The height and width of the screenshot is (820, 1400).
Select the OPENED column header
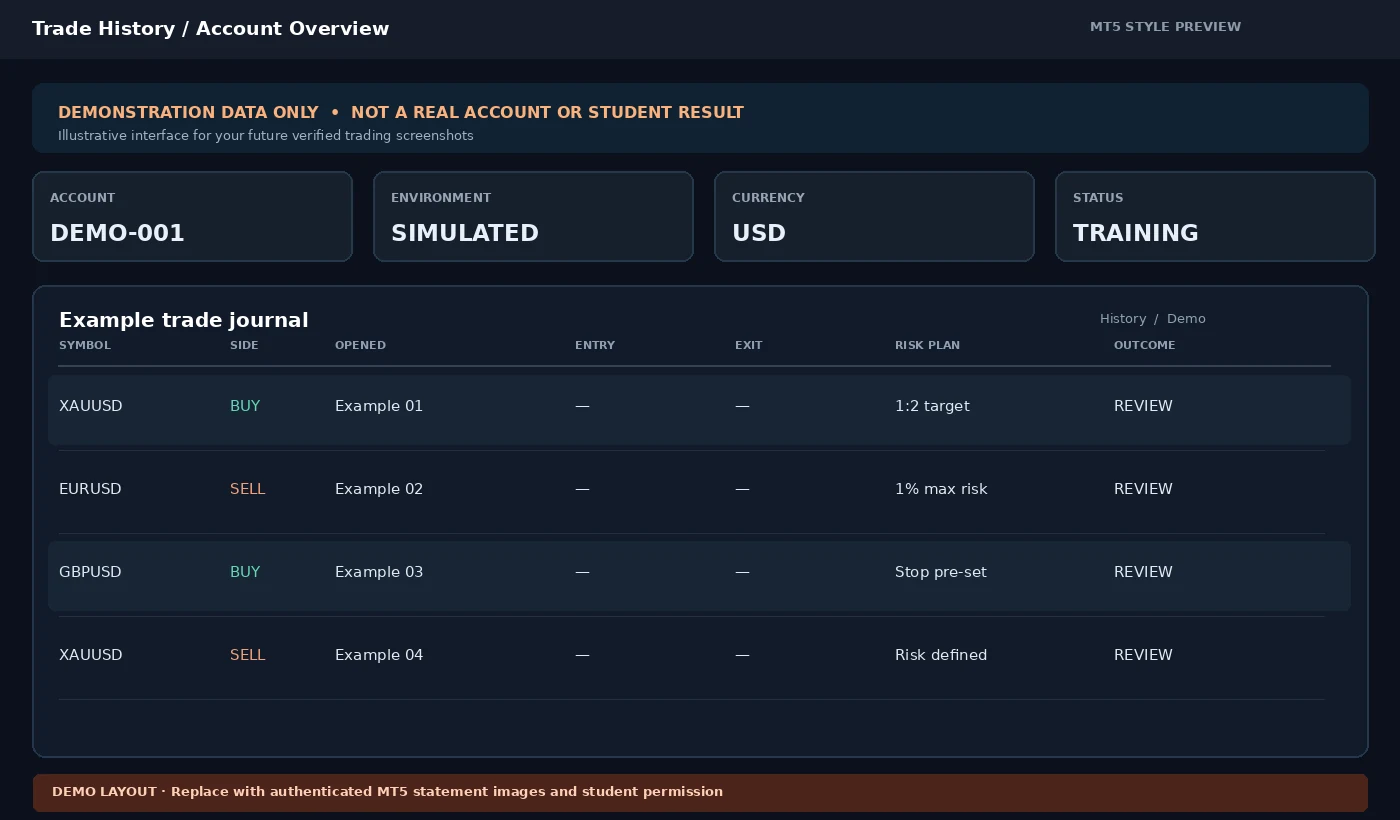click(360, 345)
